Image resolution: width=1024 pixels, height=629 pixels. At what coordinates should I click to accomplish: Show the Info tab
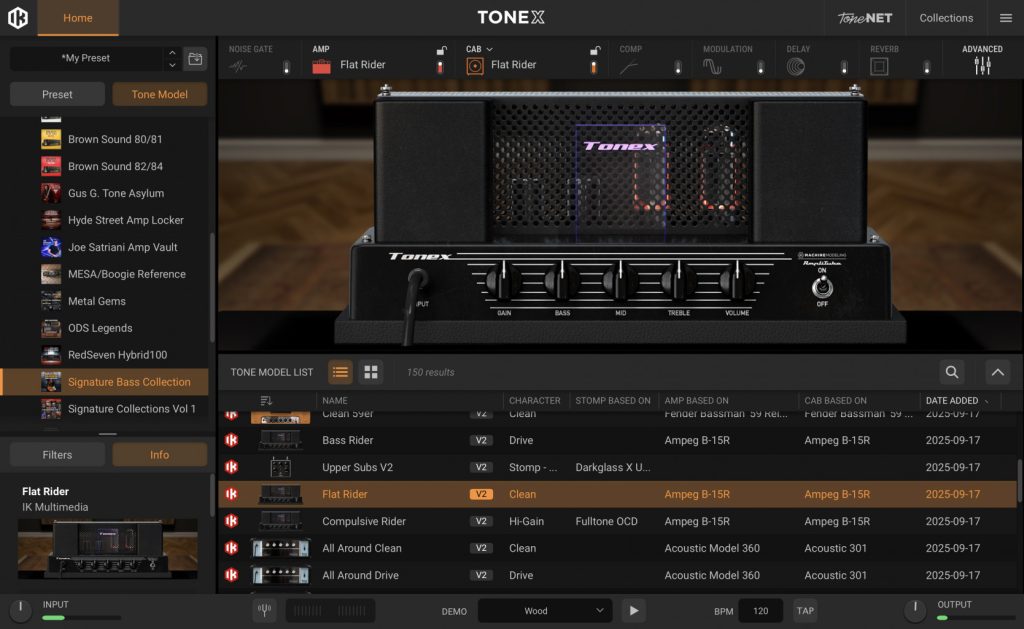[x=159, y=455]
